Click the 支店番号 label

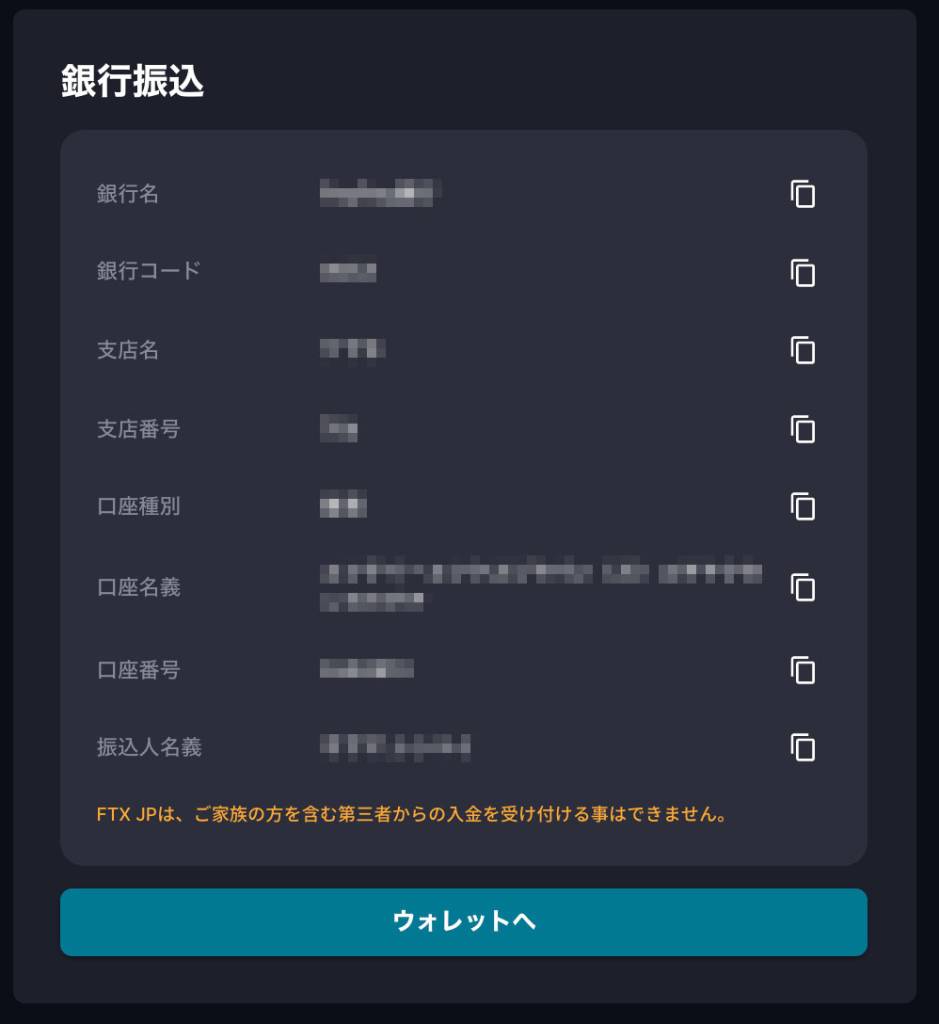point(138,429)
